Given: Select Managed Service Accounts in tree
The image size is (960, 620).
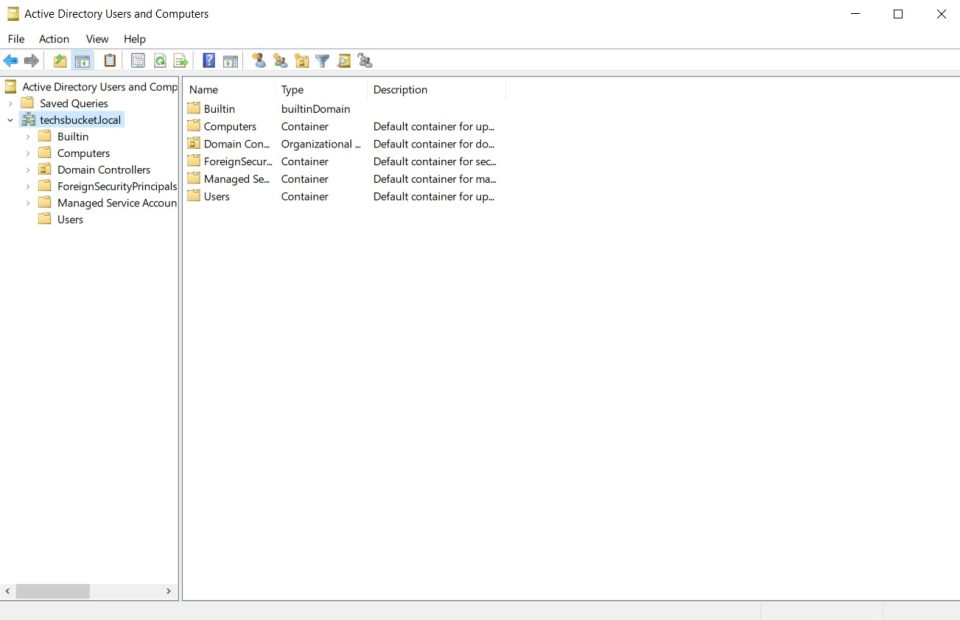Looking at the screenshot, I should click(x=117, y=203).
